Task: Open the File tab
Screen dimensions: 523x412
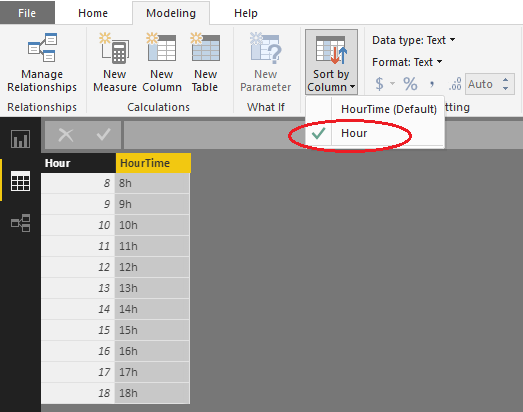Action: click(27, 13)
